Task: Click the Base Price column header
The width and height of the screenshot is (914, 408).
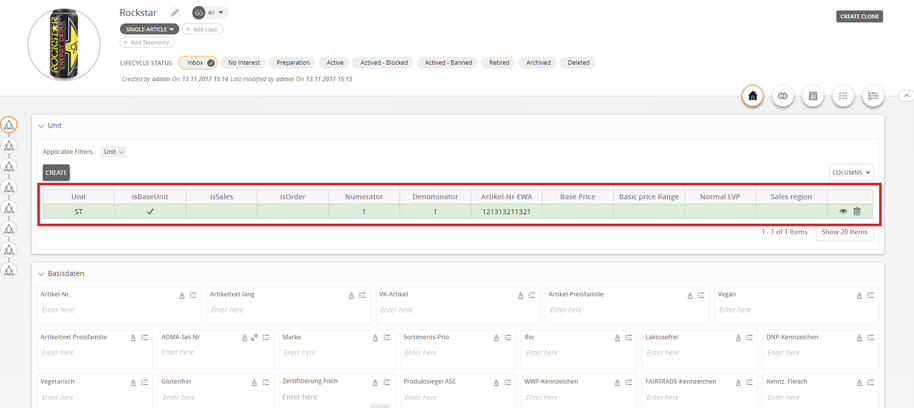Action: [577, 197]
